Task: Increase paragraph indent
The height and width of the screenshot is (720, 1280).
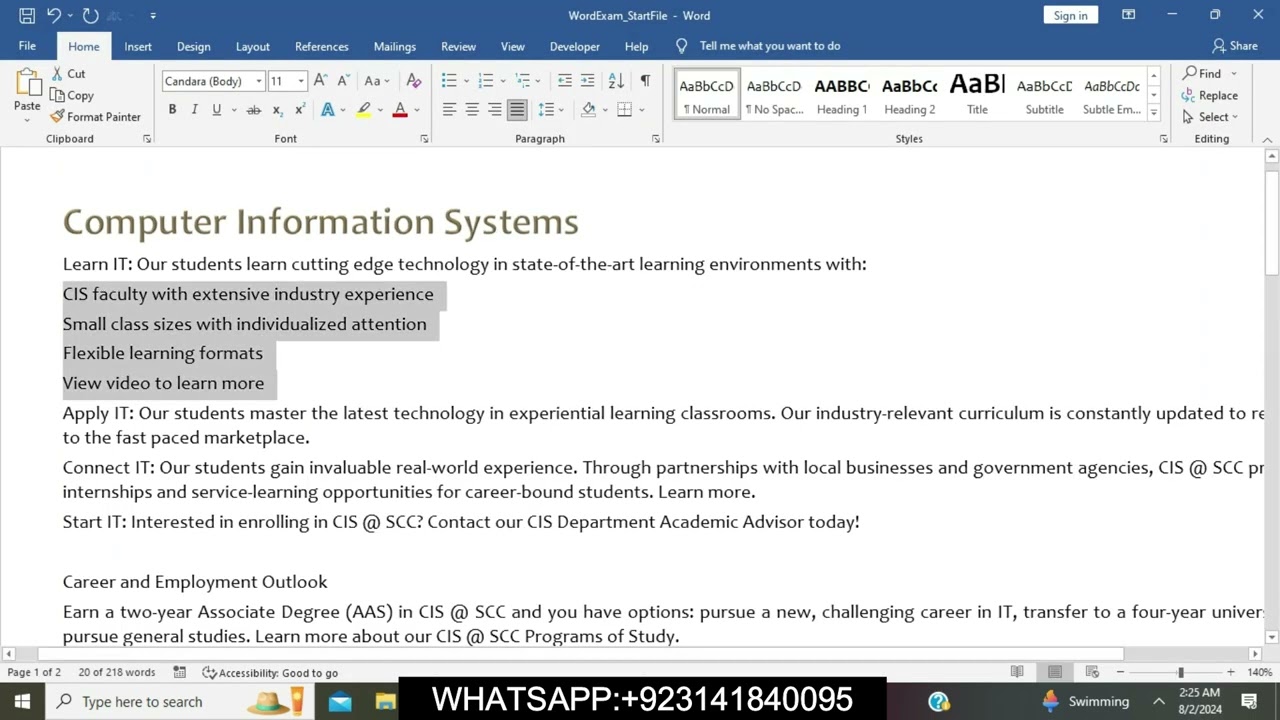Action: (588, 81)
